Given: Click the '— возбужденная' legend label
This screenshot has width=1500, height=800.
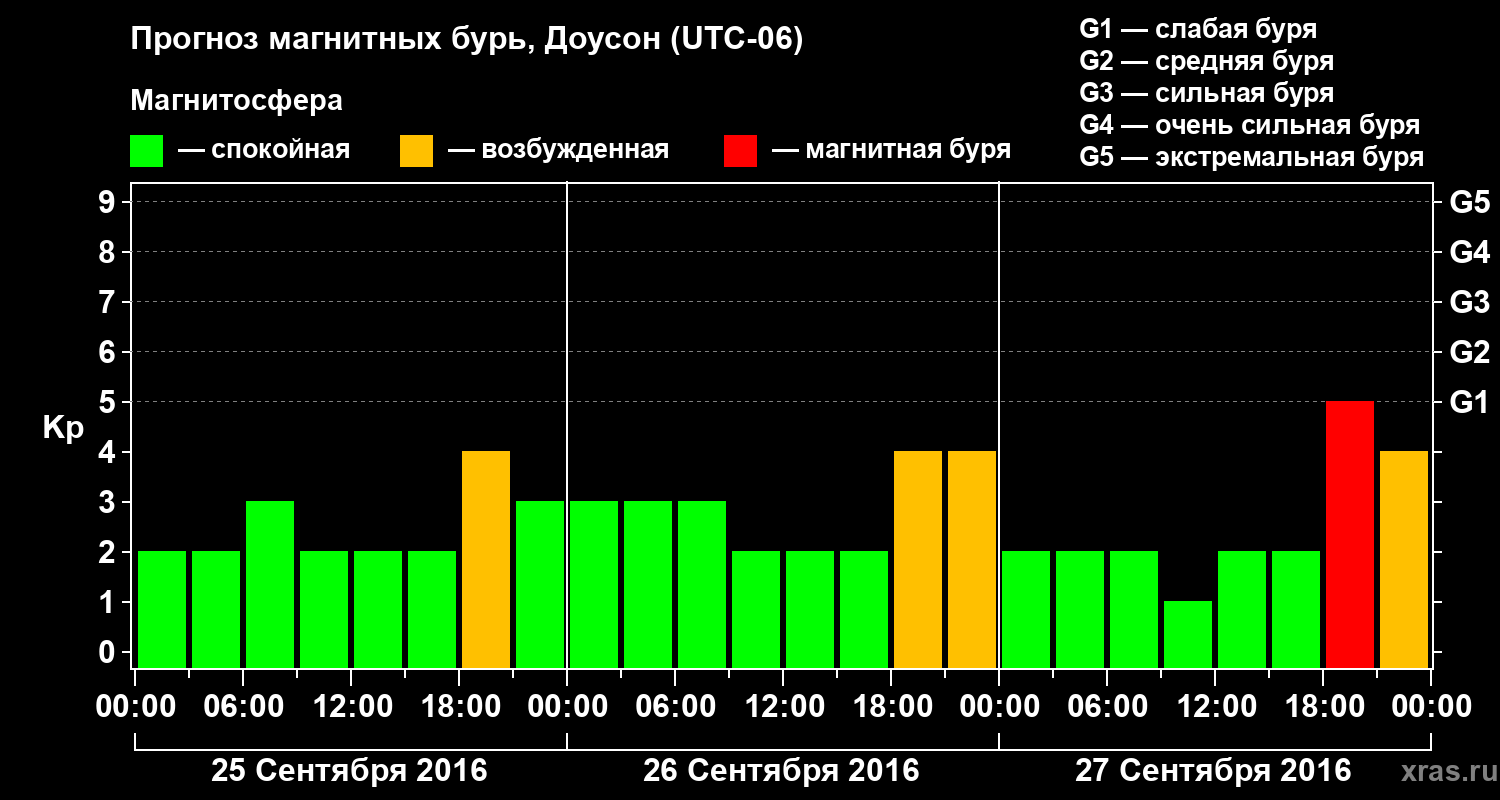Looking at the screenshot, I should tap(558, 151).
